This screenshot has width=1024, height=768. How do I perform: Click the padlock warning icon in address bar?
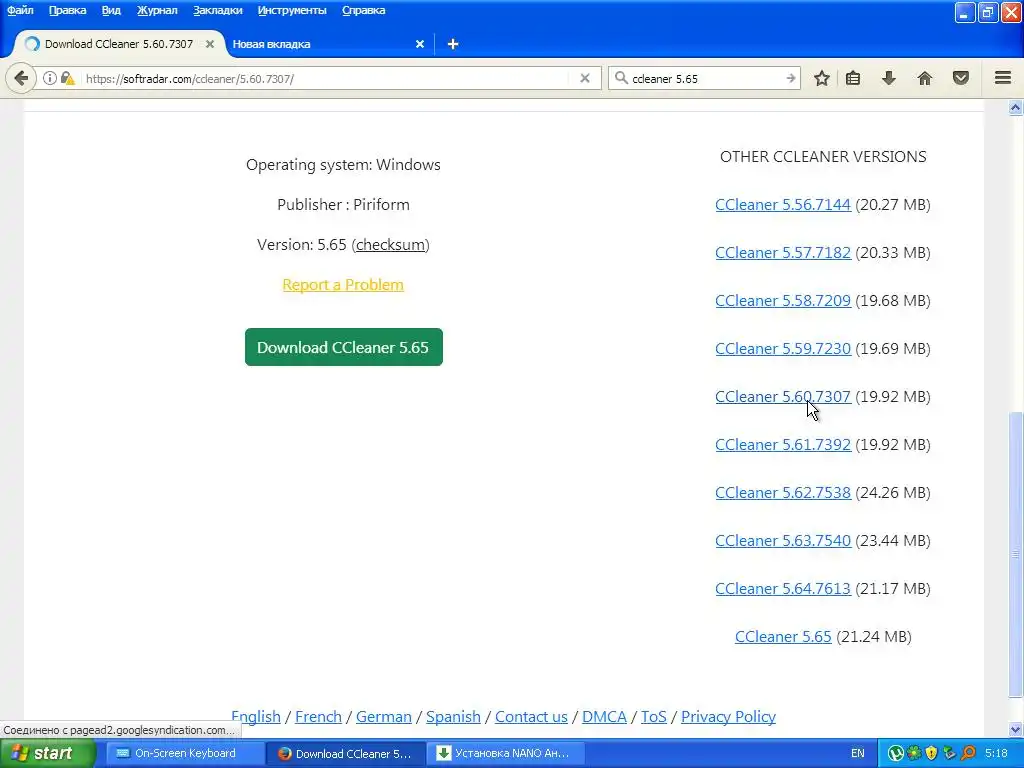click(67, 78)
